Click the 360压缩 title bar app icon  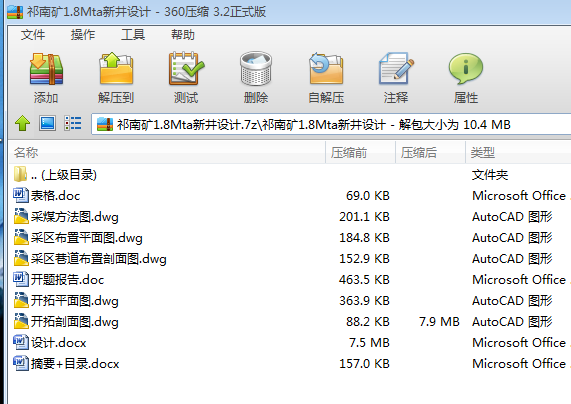(x=15, y=12)
